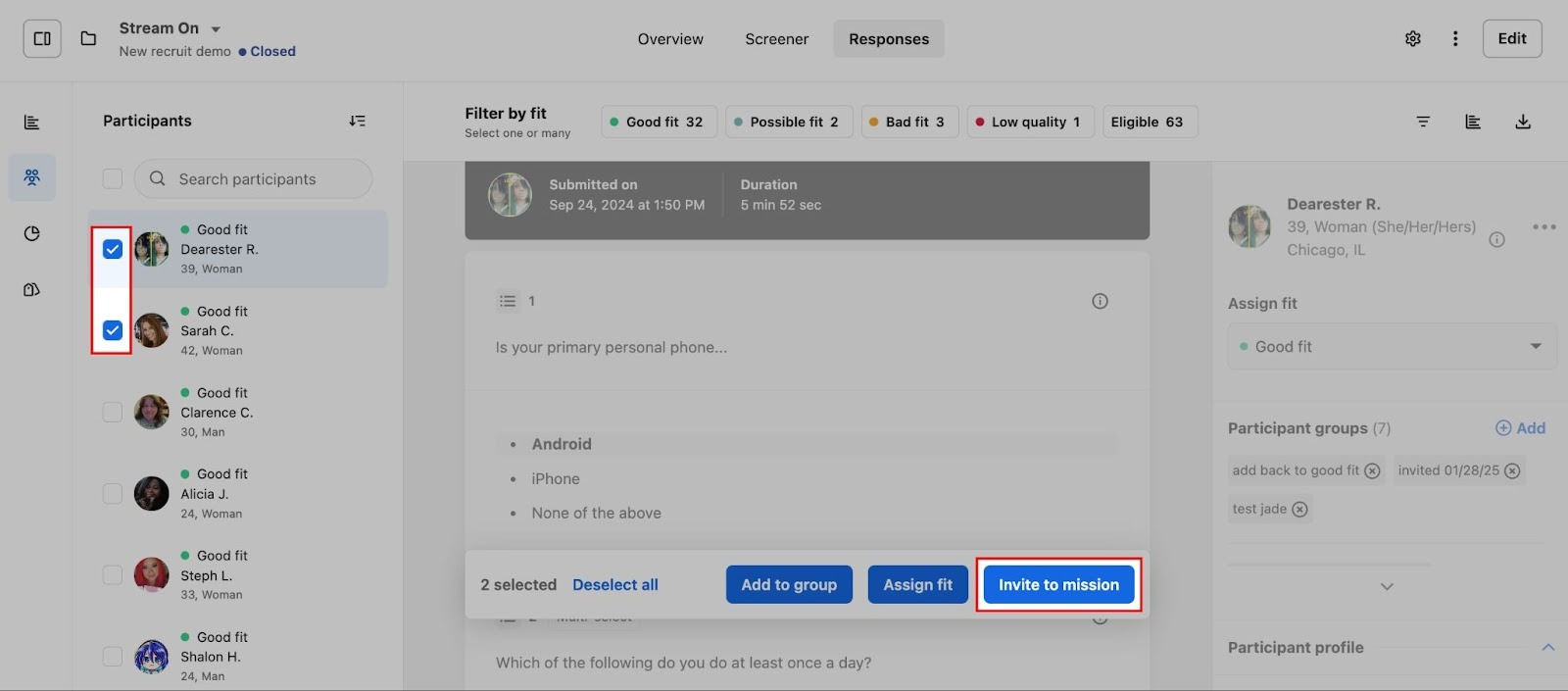
Task: Click the sort participants icon
Action: click(x=357, y=121)
